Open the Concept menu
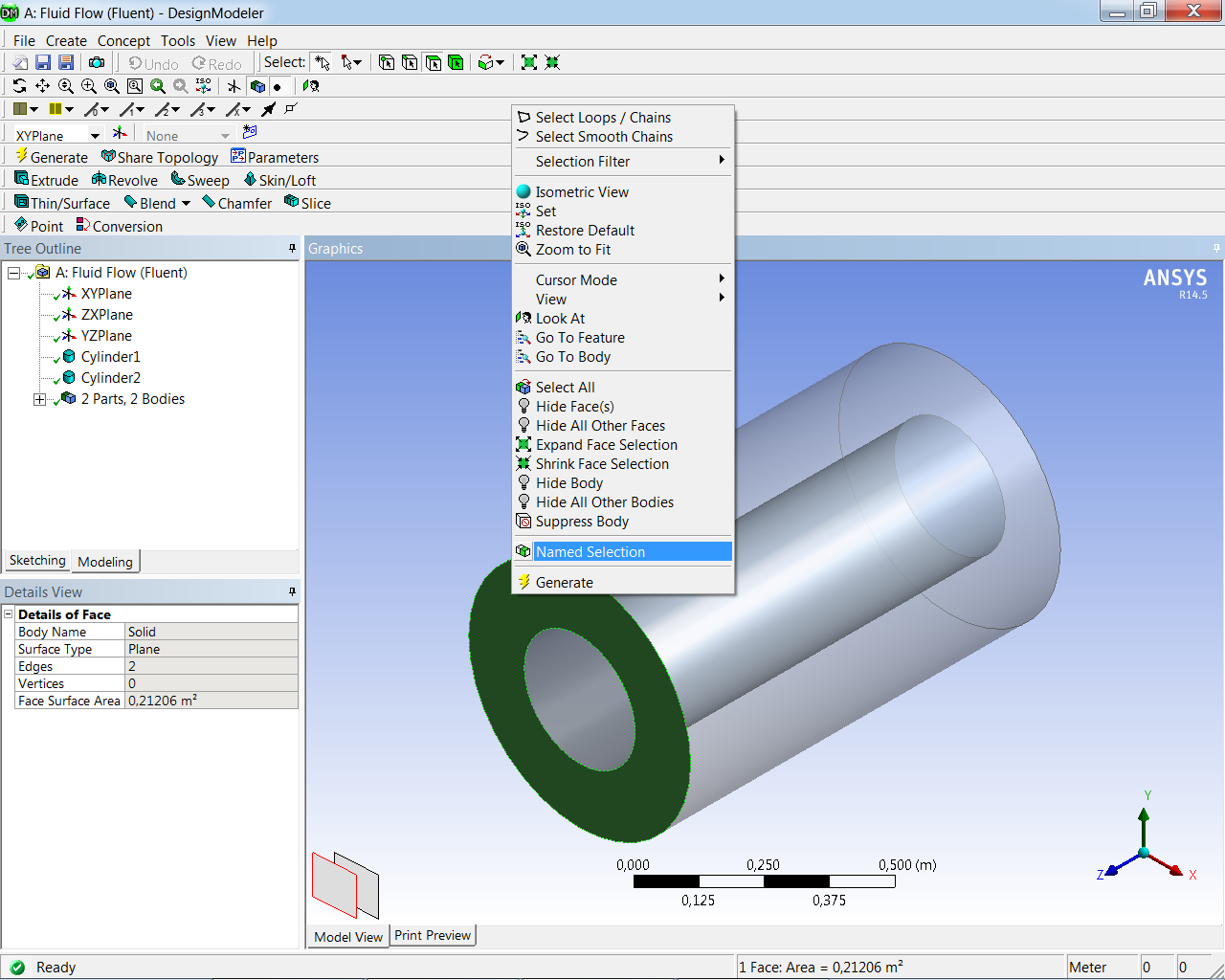 tap(123, 40)
